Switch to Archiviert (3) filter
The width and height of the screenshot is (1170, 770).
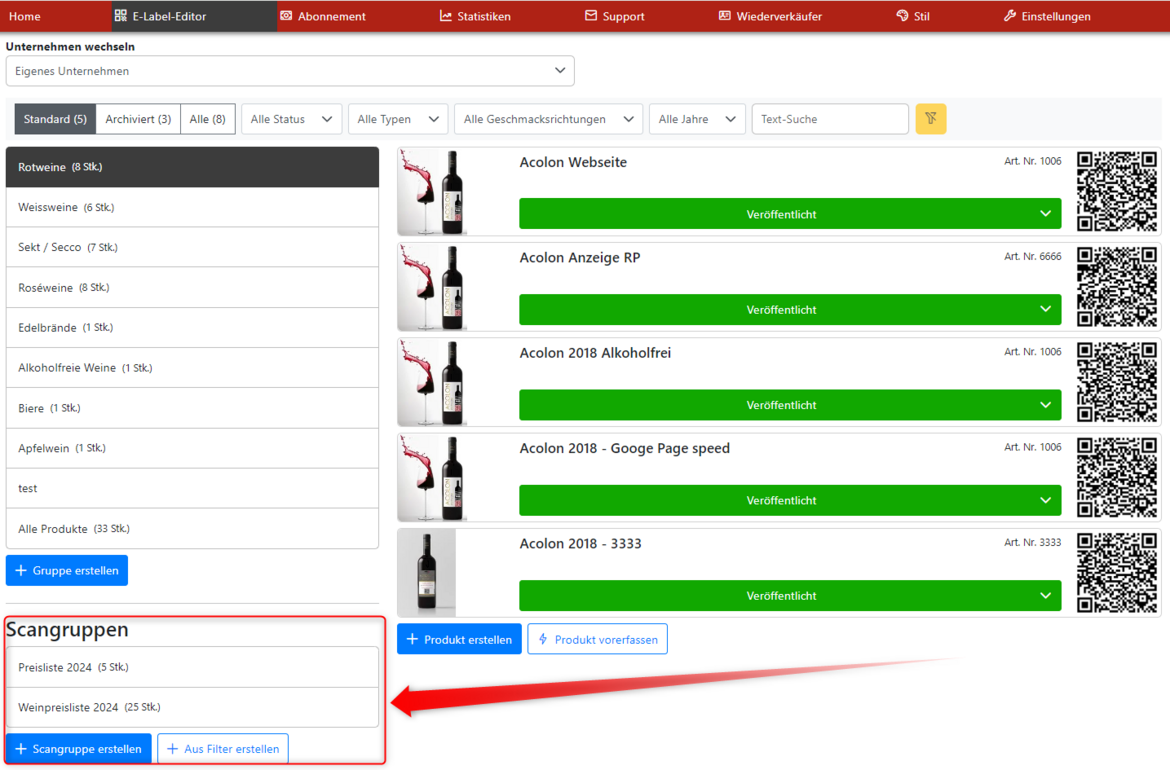[x=138, y=119]
